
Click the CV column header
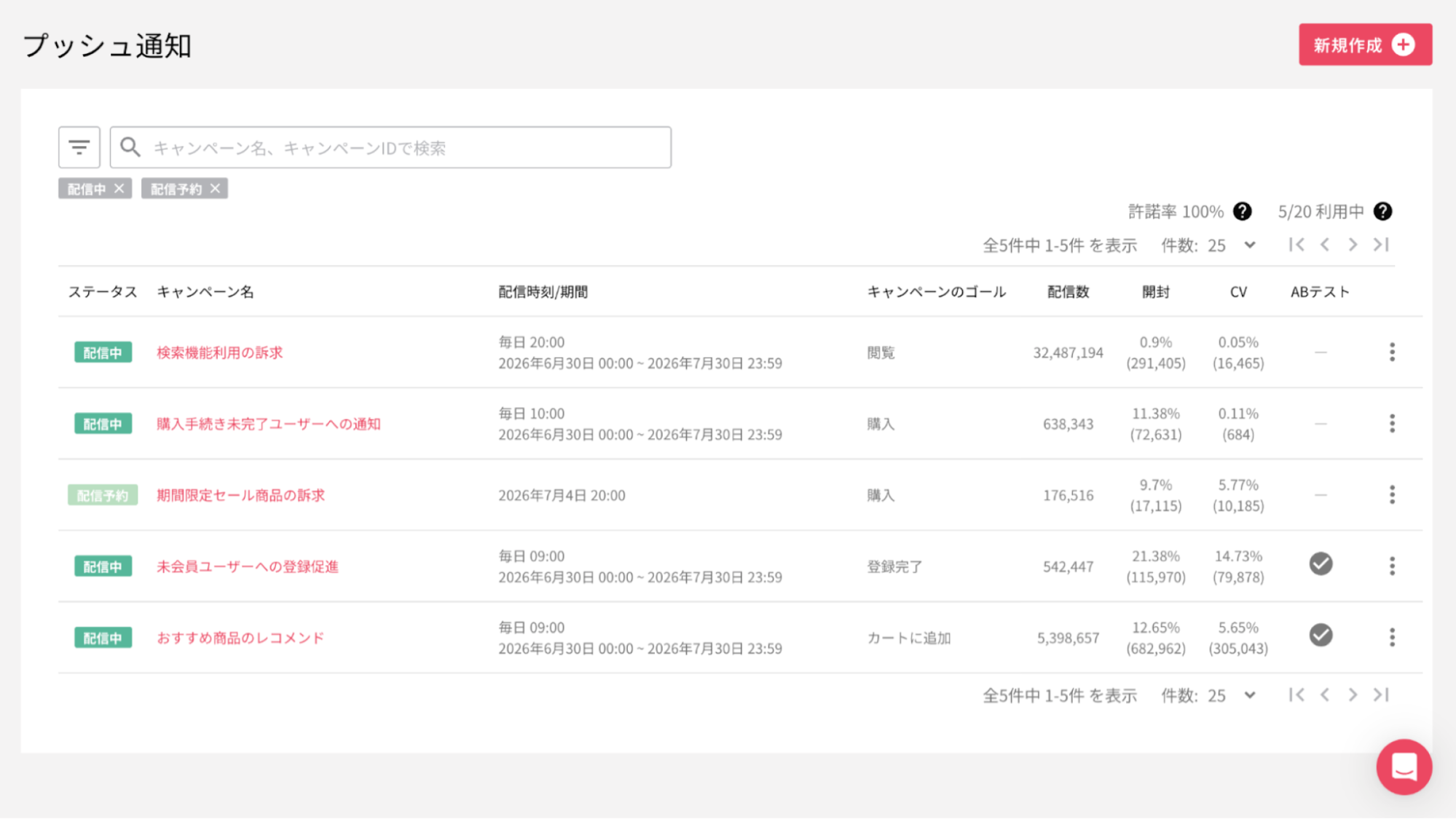(x=1238, y=292)
